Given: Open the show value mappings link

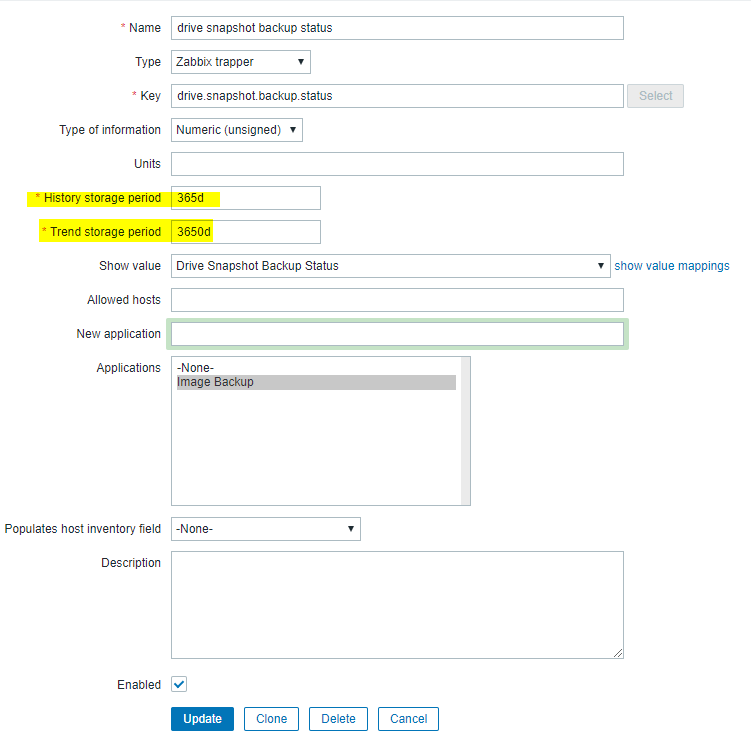Looking at the screenshot, I should click(672, 266).
